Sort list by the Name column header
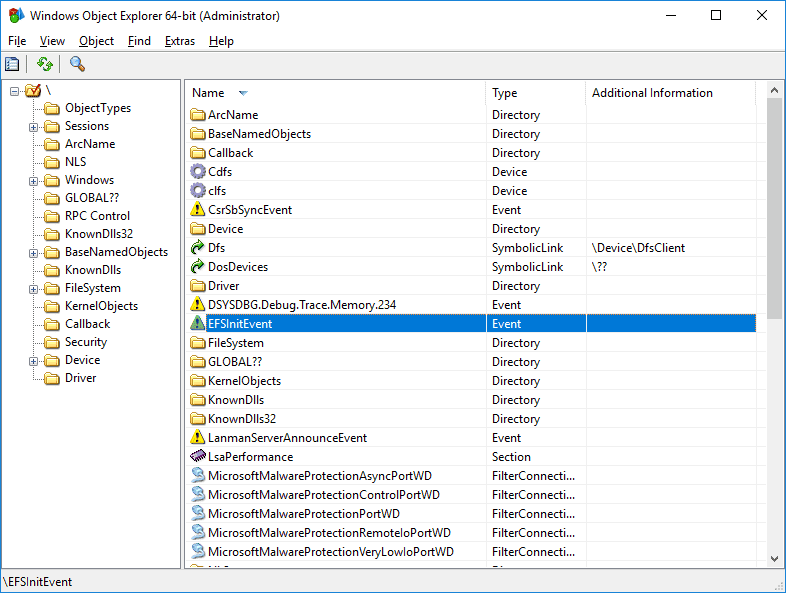 (335, 93)
